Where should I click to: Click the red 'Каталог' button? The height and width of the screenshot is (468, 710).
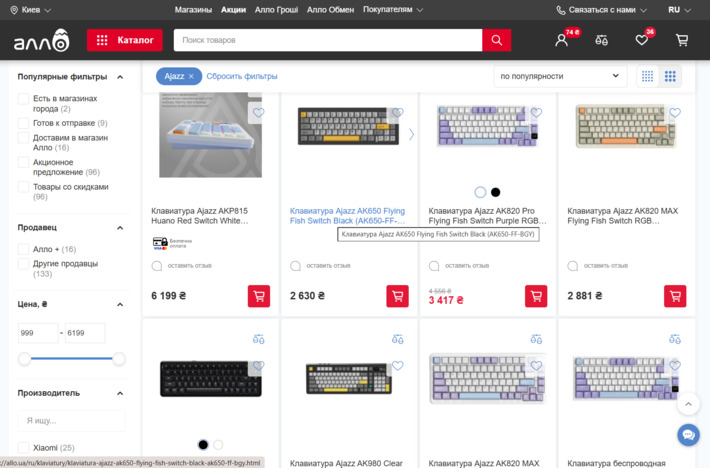(125, 41)
